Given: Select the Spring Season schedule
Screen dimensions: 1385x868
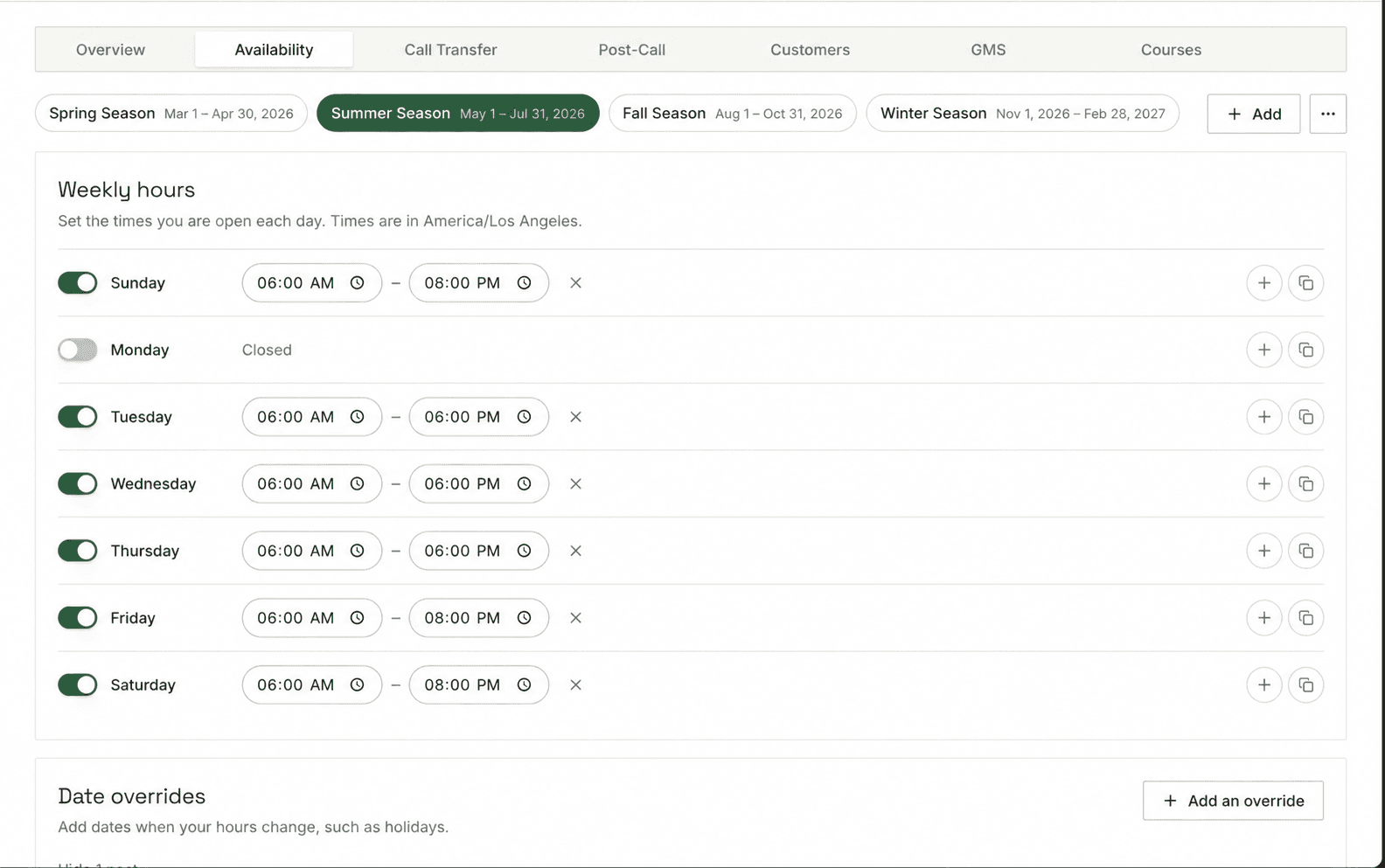Looking at the screenshot, I should pos(171,114).
